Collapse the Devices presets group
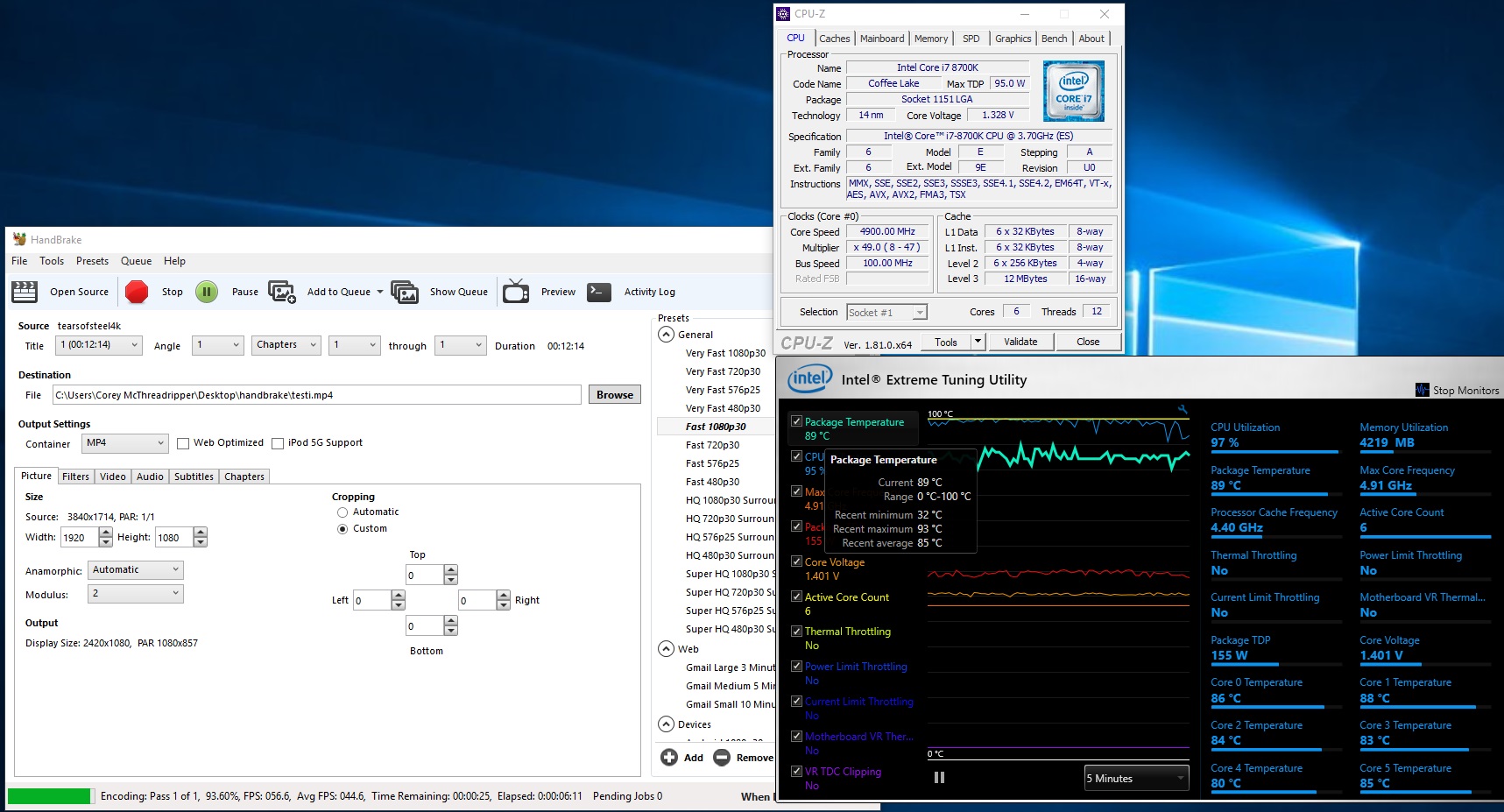 pos(667,724)
